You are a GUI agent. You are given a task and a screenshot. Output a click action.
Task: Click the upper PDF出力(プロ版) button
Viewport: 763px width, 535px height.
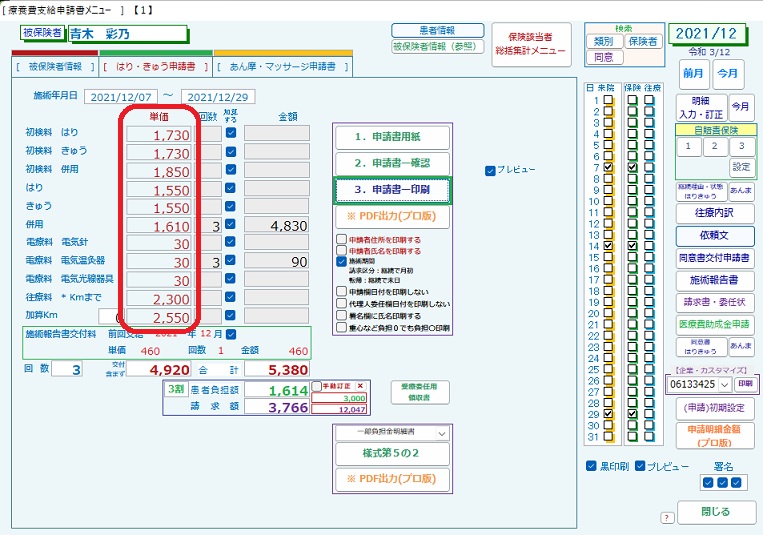tap(392, 216)
